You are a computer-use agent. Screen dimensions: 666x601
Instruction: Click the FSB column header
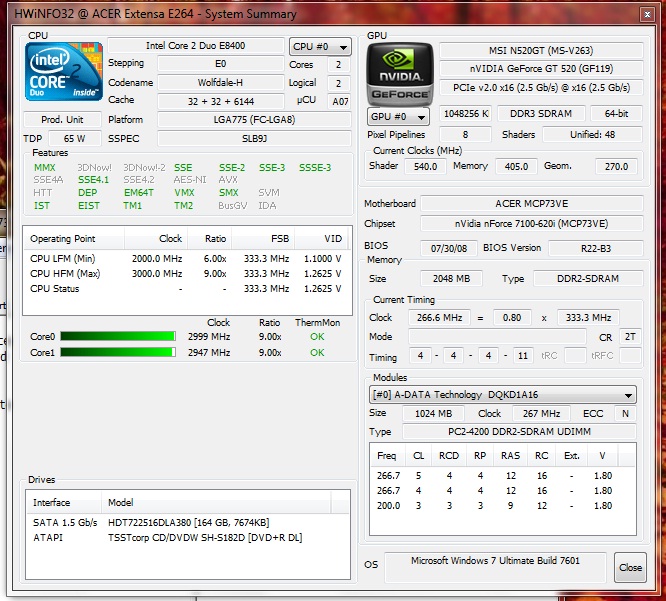[263, 239]
